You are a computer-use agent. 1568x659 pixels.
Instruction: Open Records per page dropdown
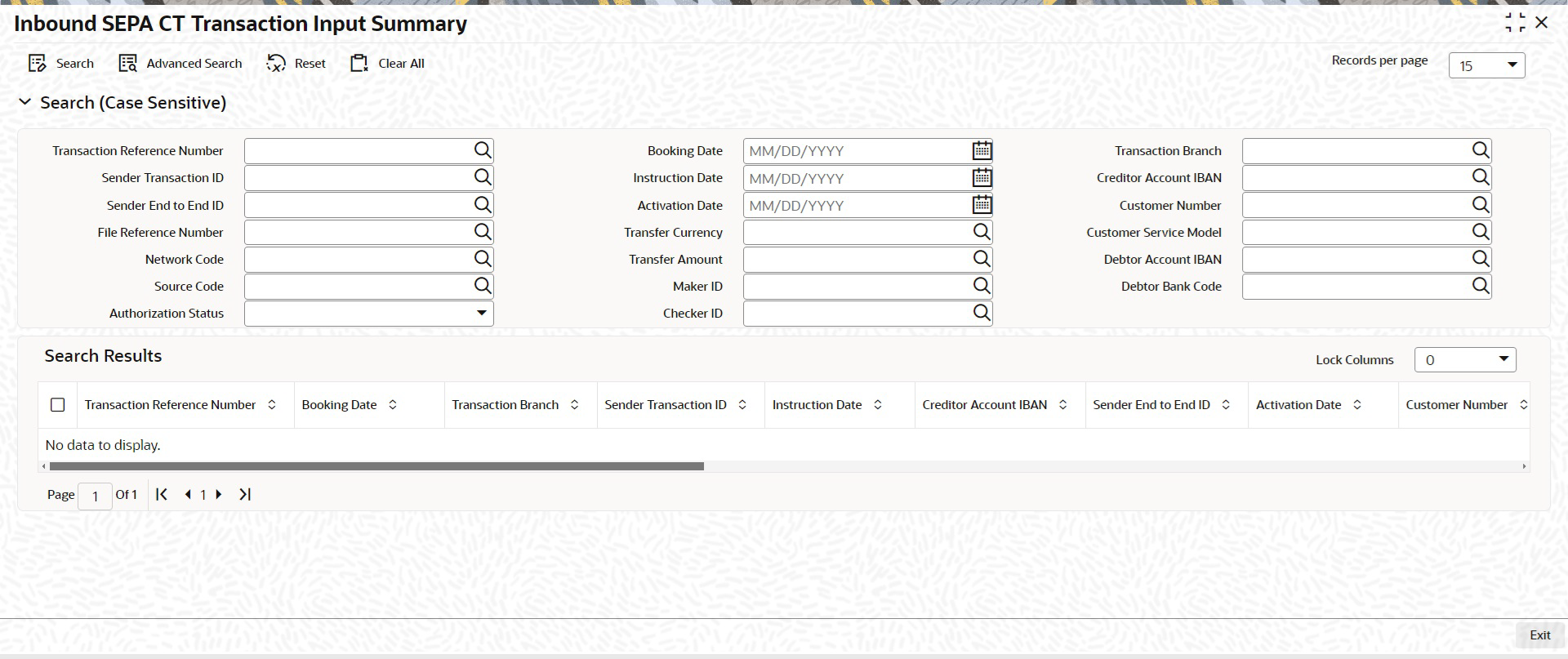point(1486,65)
